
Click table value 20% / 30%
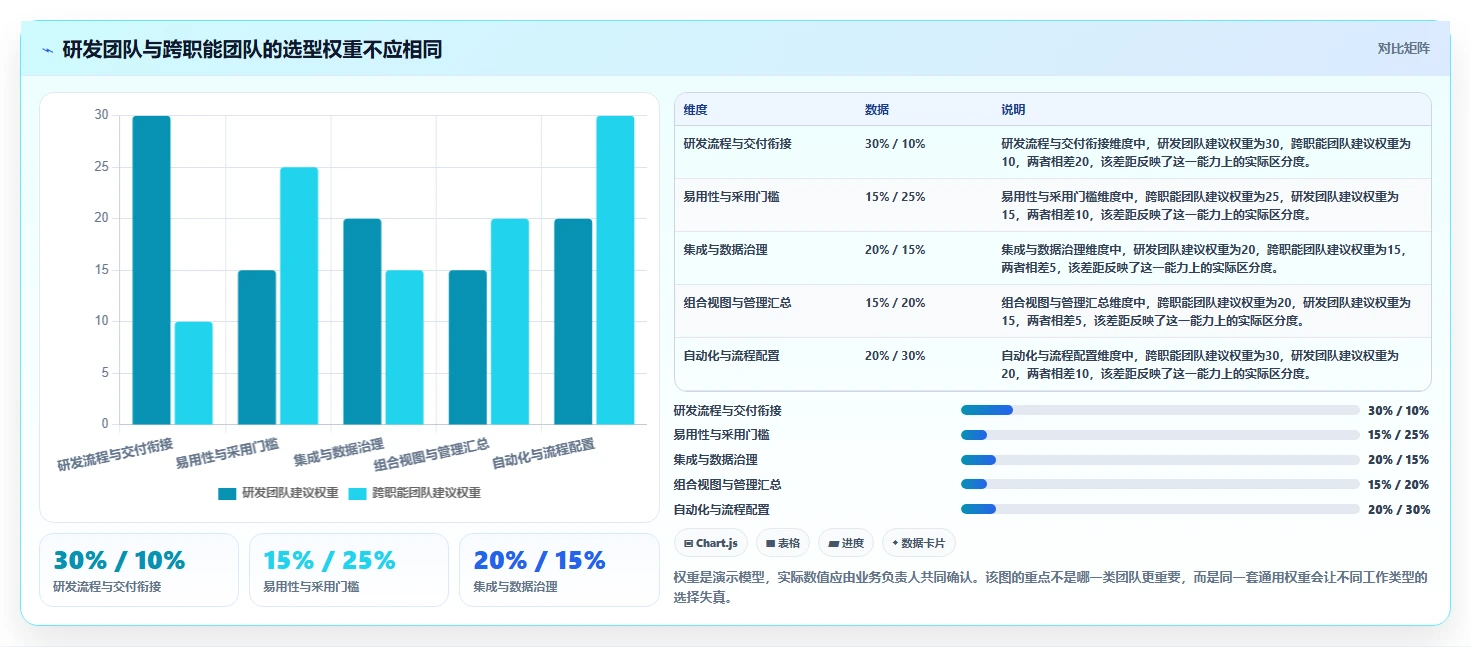click(895, 356)
